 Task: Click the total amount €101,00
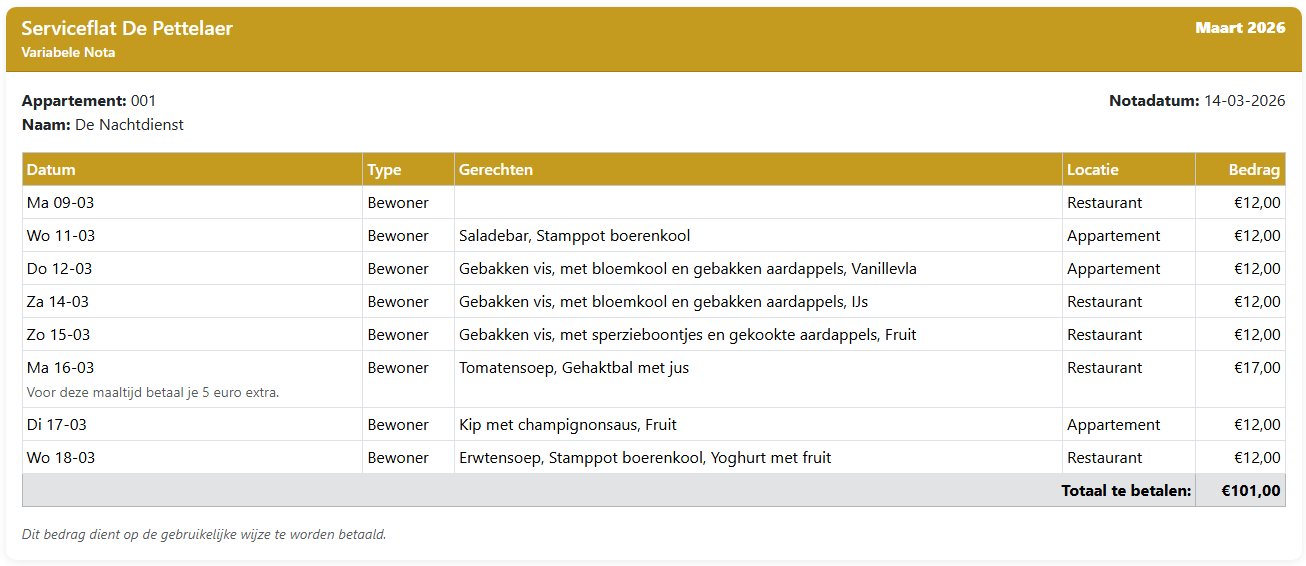click(1251, 491)
